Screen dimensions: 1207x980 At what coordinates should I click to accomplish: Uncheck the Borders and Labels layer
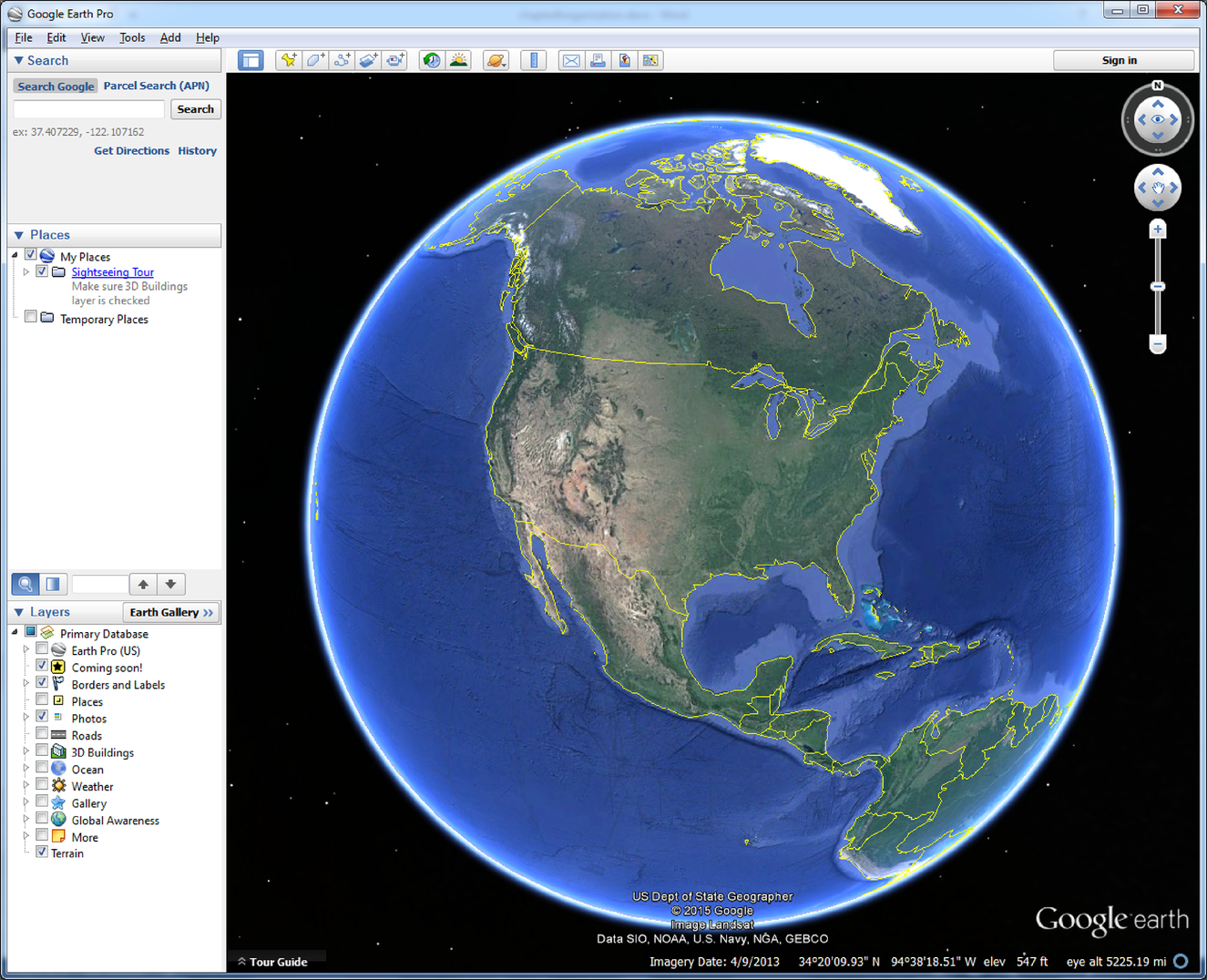pyautogui.click(x=42, y=683)
